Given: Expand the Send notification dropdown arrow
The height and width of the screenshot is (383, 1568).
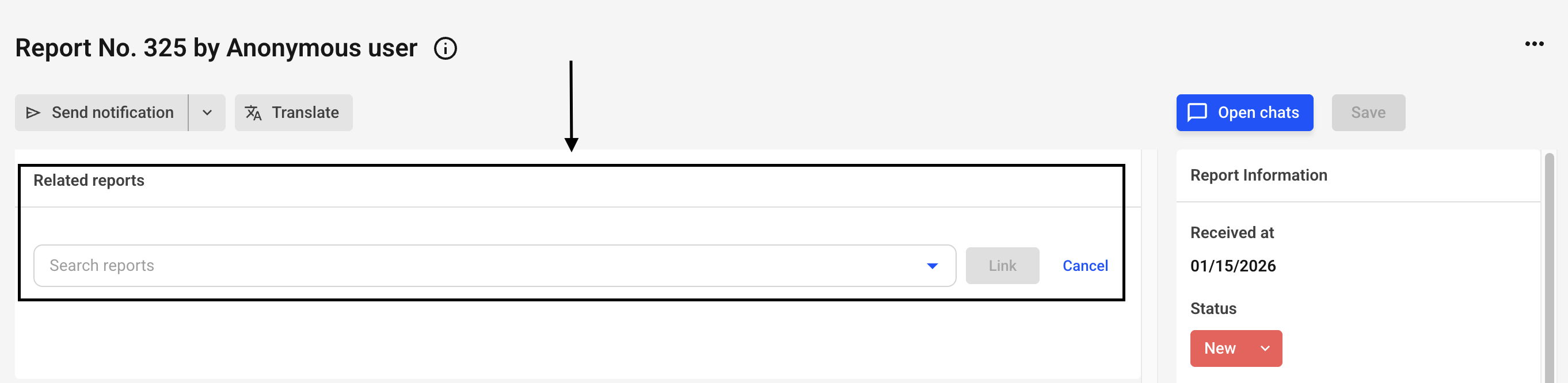Looking at the screenshot, I should pyautogui.click(x=207, y=113).
